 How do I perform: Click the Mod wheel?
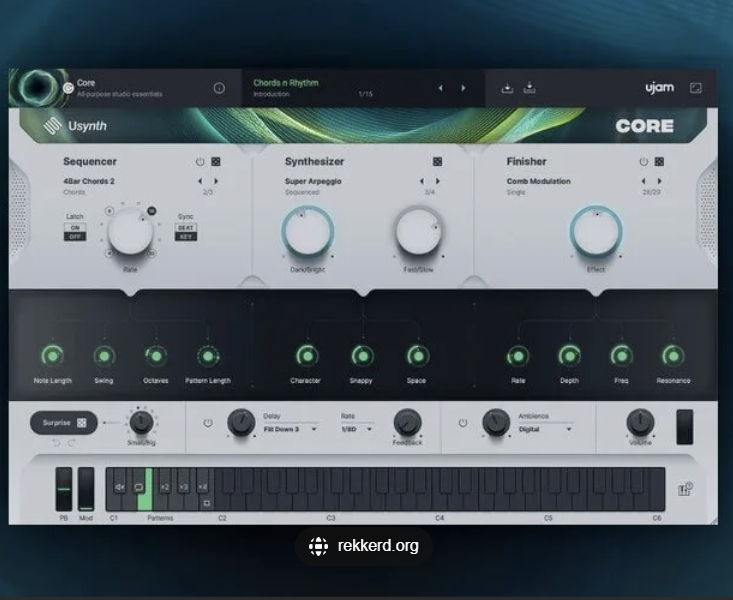(86, 489)
